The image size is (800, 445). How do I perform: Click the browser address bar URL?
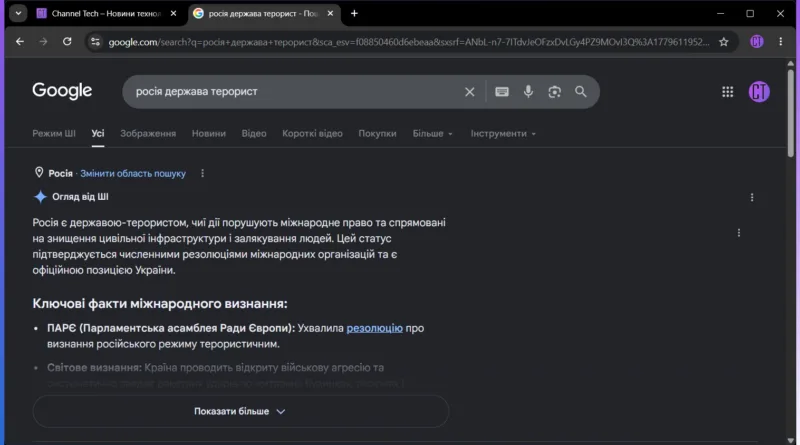tap(408, 42)
